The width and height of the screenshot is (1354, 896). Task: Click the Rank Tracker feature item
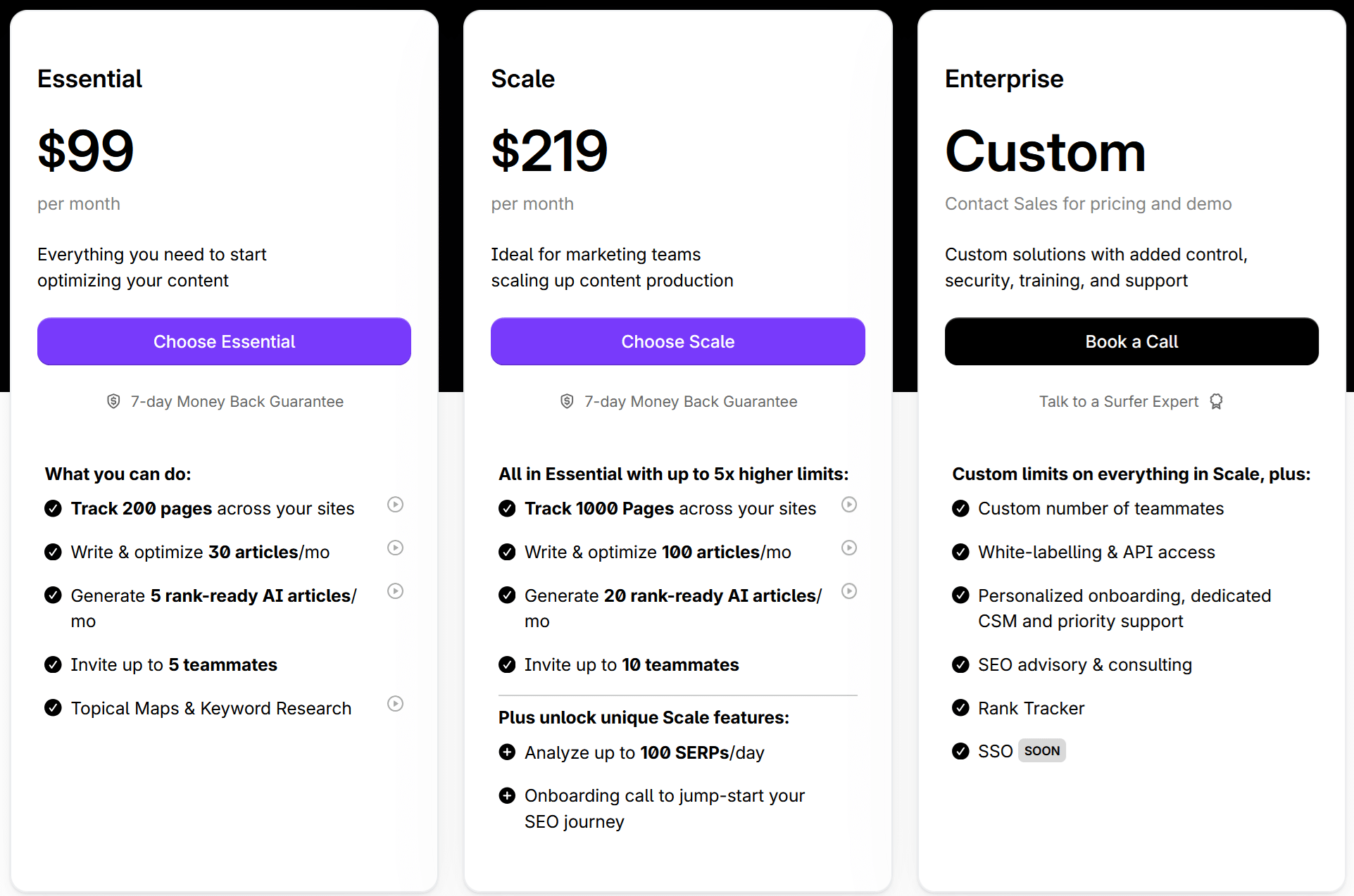[1031, 708]
